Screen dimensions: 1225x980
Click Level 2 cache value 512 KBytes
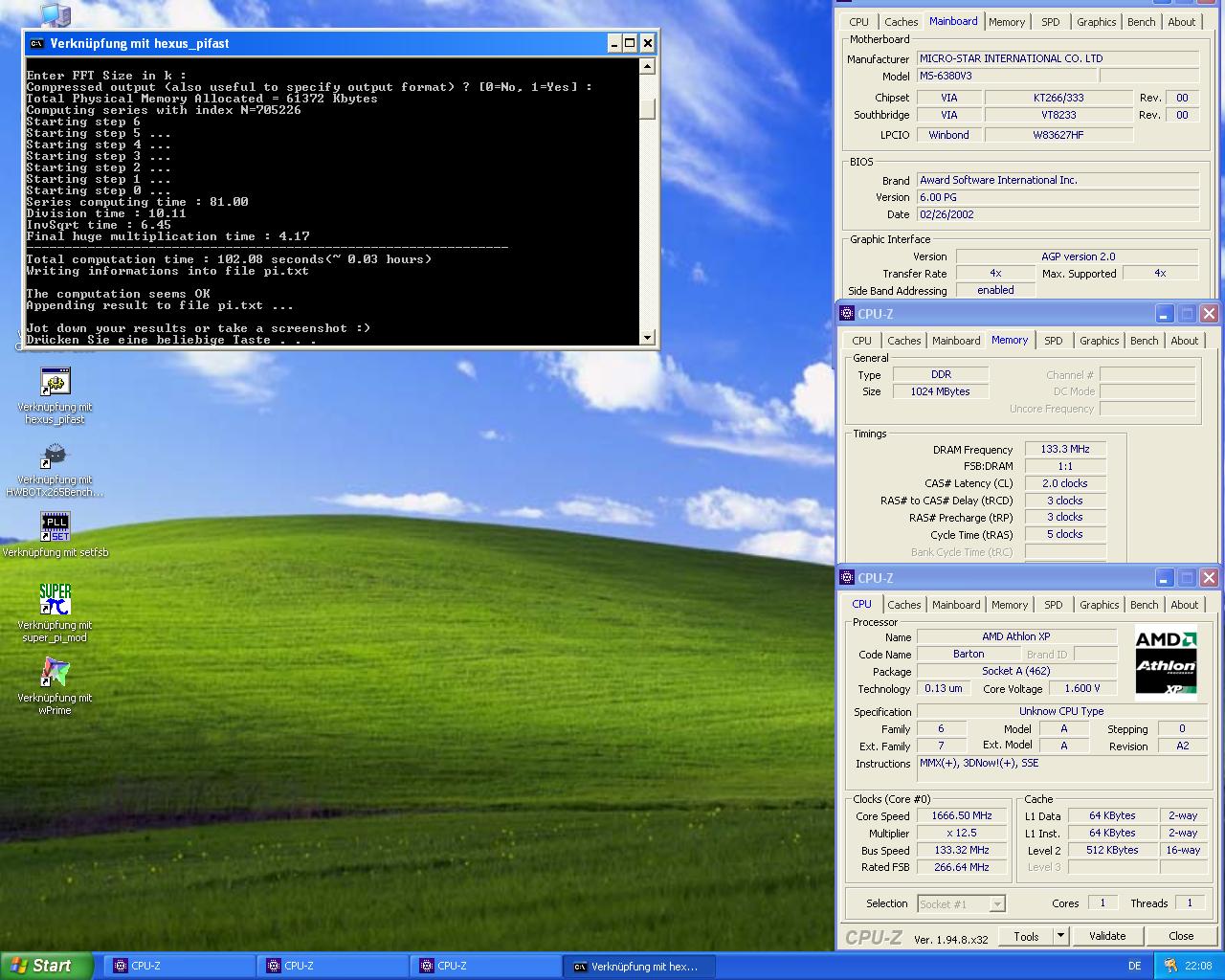(1112, 850)
